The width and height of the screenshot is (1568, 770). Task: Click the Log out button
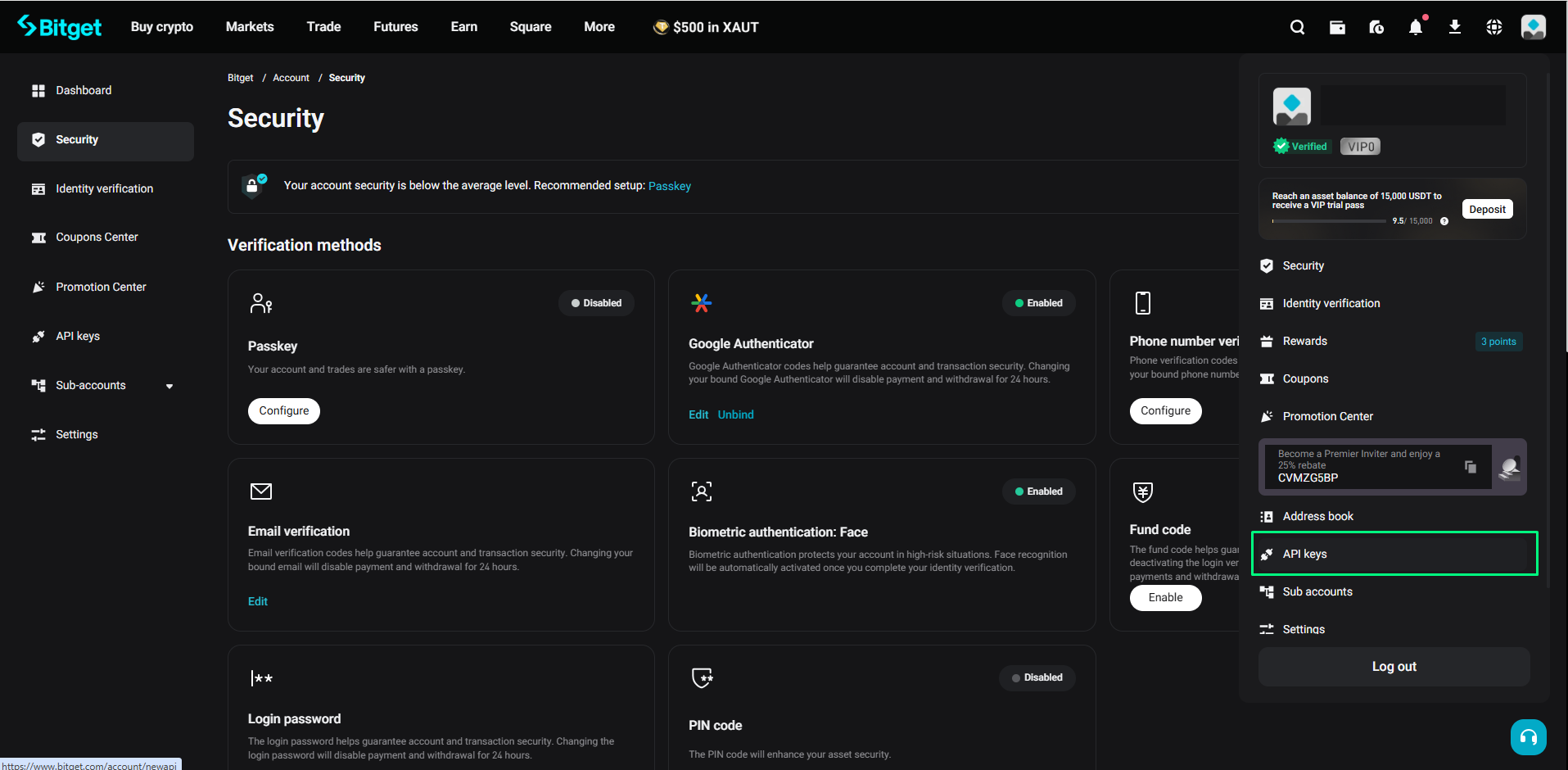point(1394,667)
